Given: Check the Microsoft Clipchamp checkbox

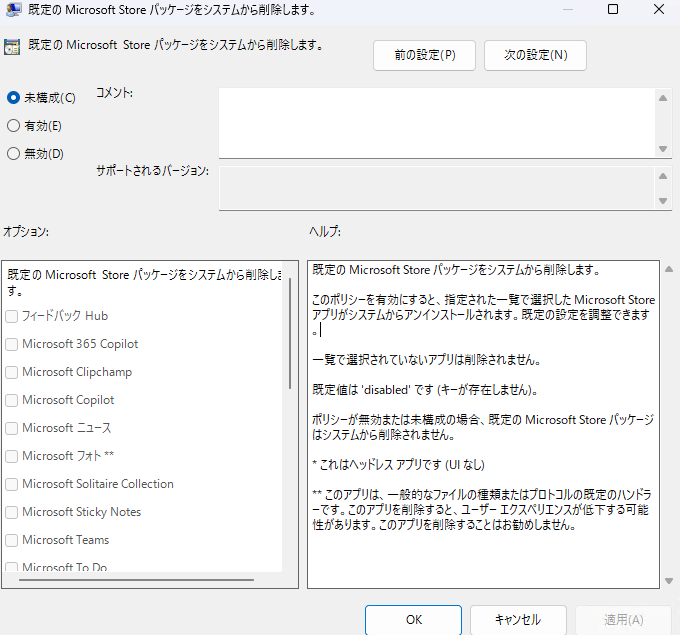Looking at the screenshot, I should click(12, 372).
